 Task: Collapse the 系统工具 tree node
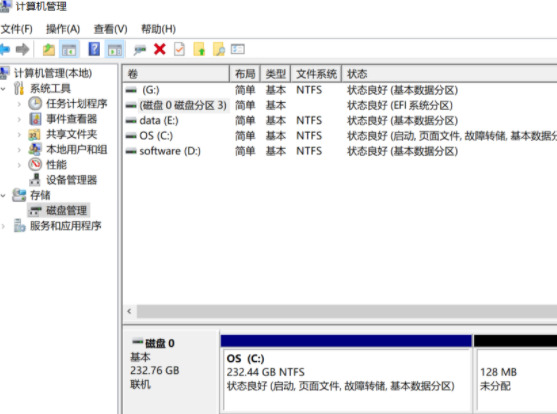coord(4,88)
